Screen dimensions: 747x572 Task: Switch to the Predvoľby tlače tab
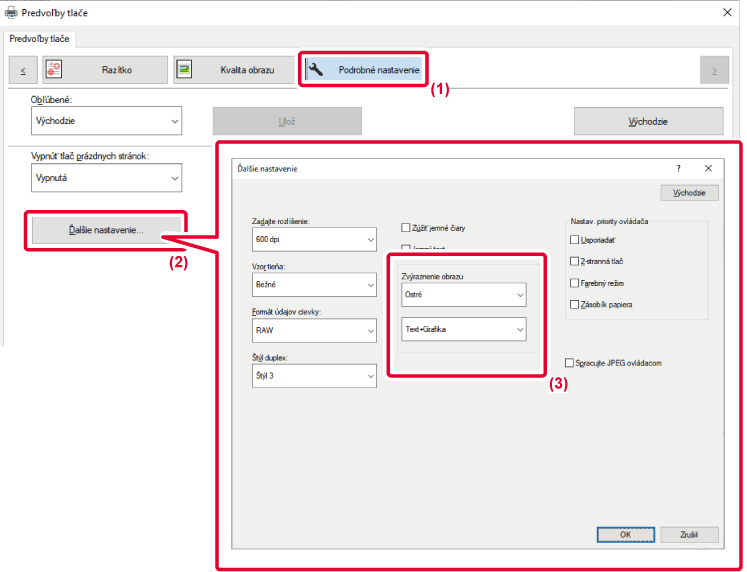click(x=41, y=39)
